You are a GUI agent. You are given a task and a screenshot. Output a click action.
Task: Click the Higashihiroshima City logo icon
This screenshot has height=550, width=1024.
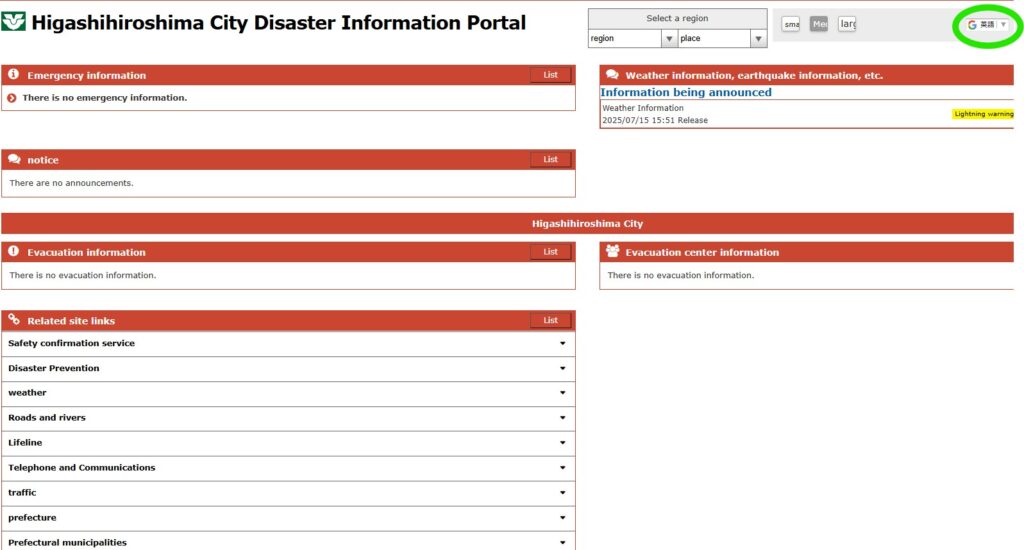14,22
